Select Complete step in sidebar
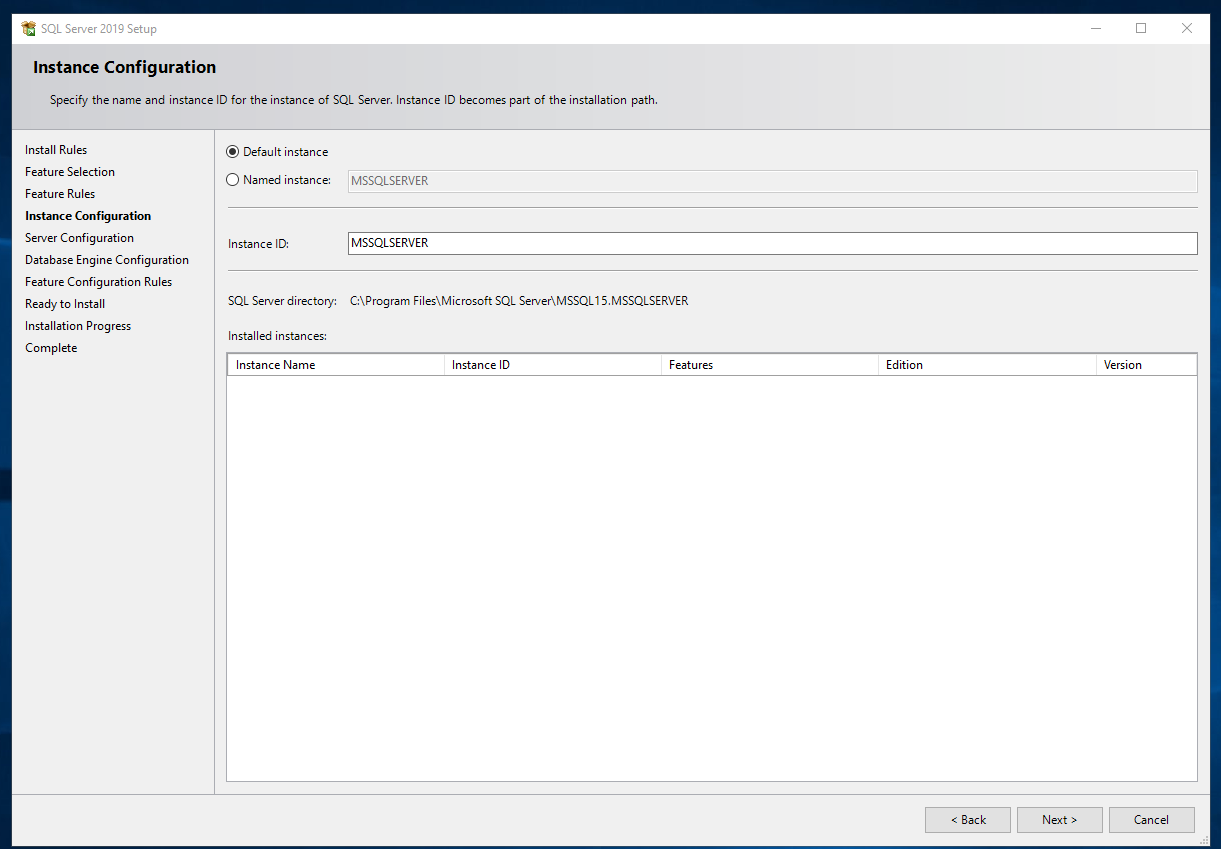This screenshot has width=1221, height=849. pyautogui.click(x=51, y=348)
